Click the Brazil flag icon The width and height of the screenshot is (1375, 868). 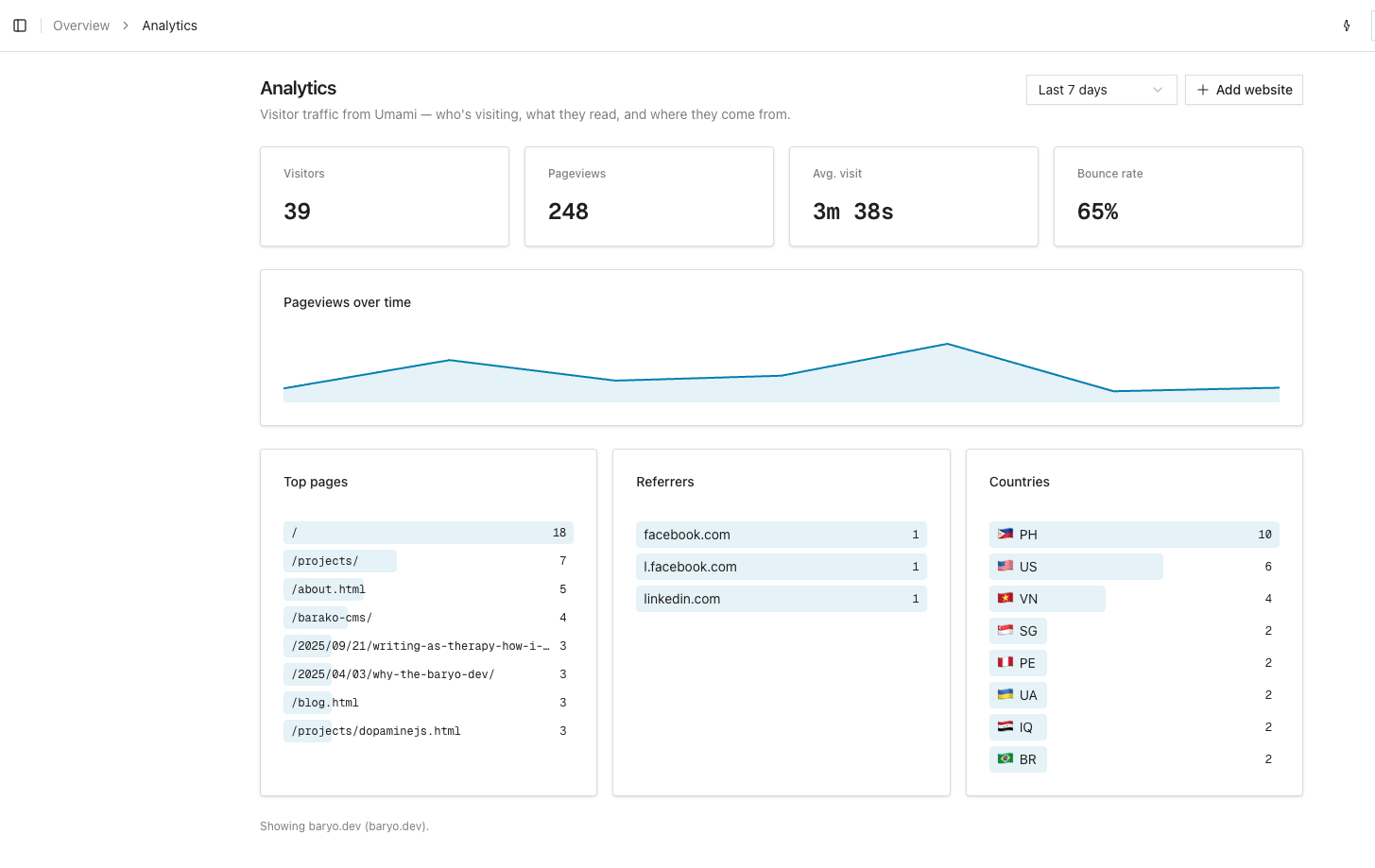(x=1005, y=758)
